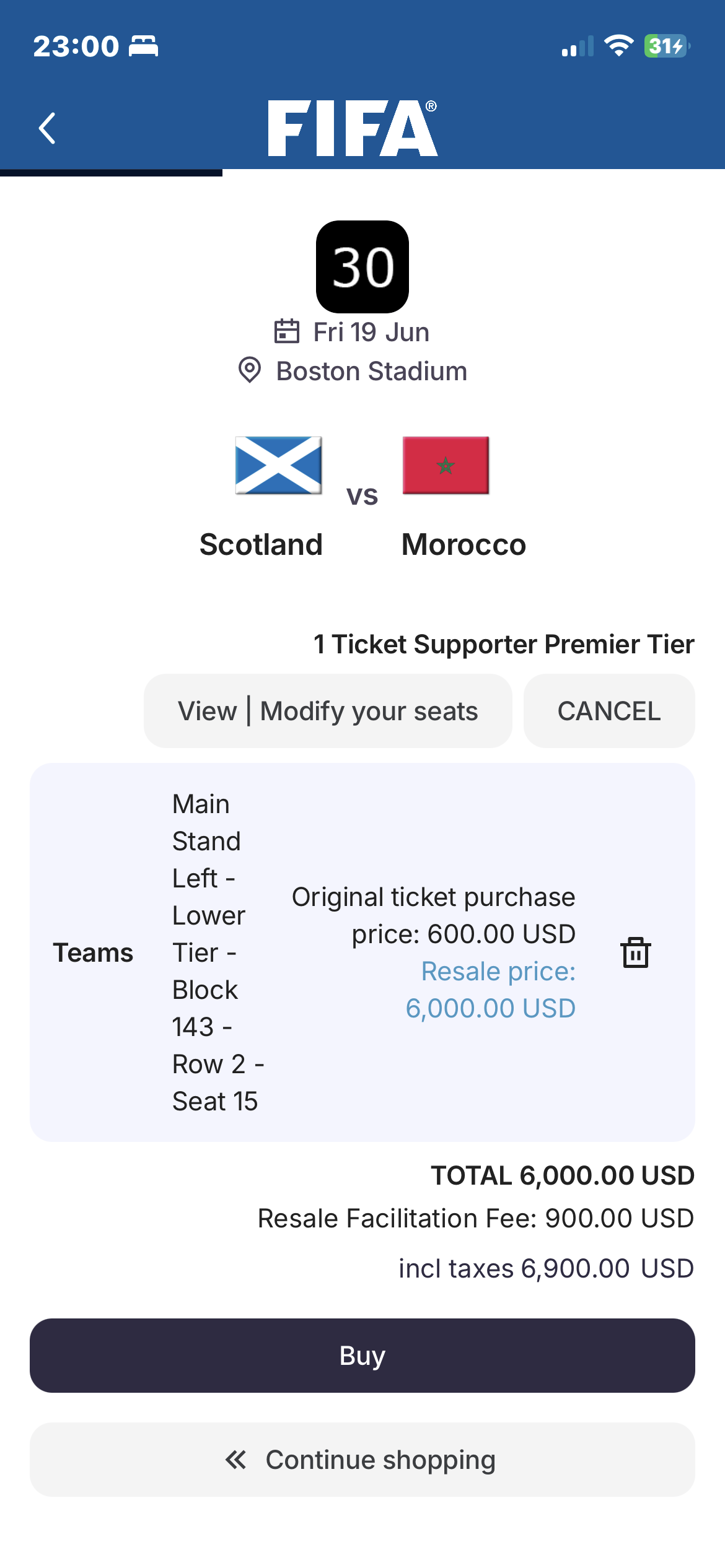
Task: Tap the Wi-Fi status icon
Action: tap(618, 46)
